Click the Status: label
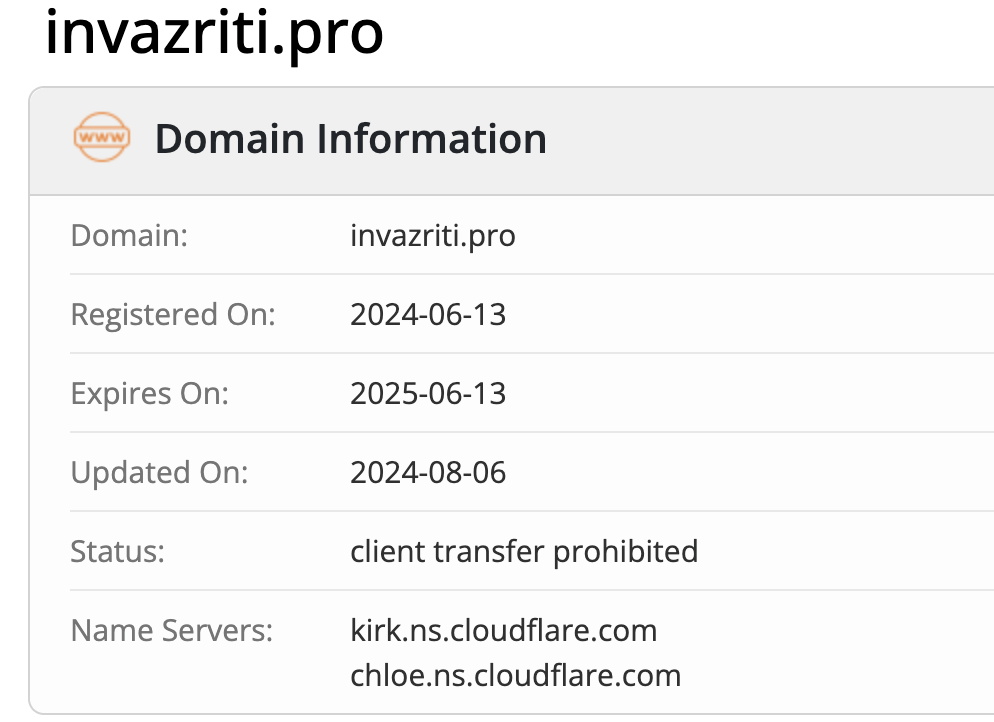Image resolution: width=994 pixels, height=722 pixels. [x=117, y=551]
